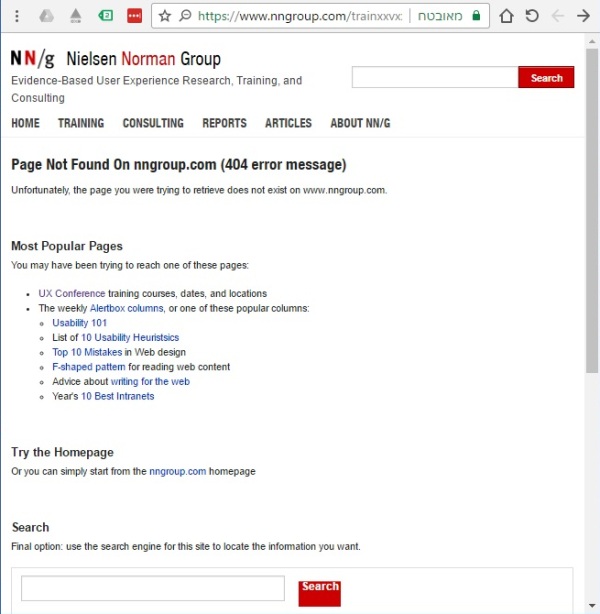This screenshot has height=614, width=600.
Task: Click the top header search field
Action: pyautogui.click(x=435, y=77)
